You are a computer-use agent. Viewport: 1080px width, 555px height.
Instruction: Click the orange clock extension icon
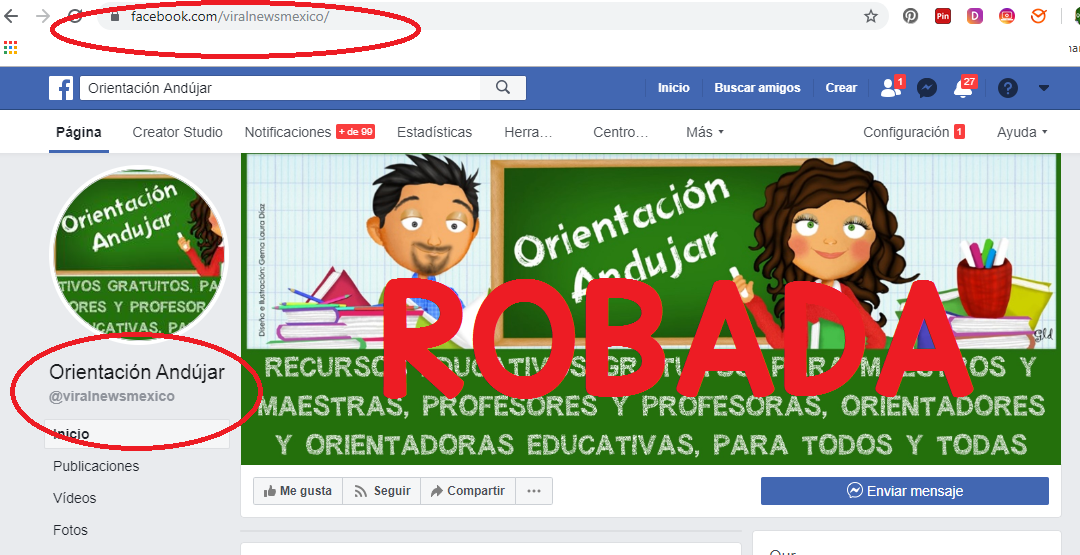[x=1039, y=17]
